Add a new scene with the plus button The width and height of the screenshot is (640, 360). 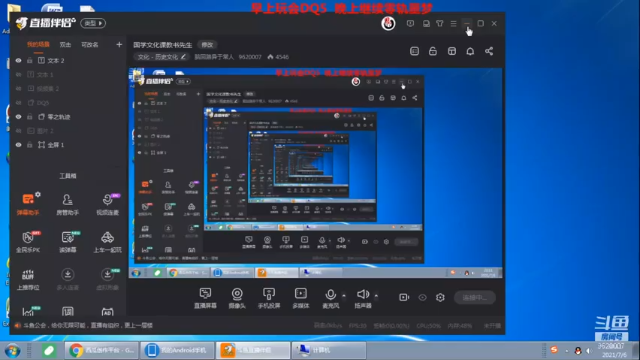click(119, 44)
